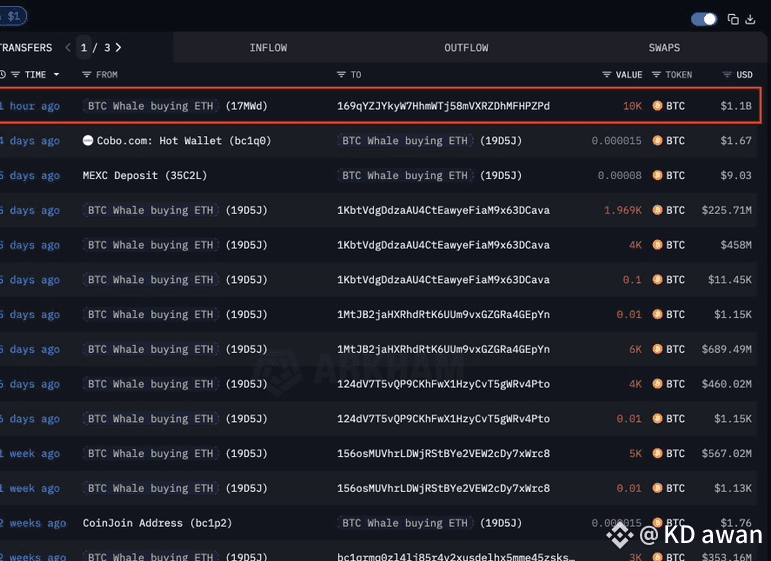Screen dimensions: 771x561
Task: Click the value 10K
Action: tap(632, 106)
